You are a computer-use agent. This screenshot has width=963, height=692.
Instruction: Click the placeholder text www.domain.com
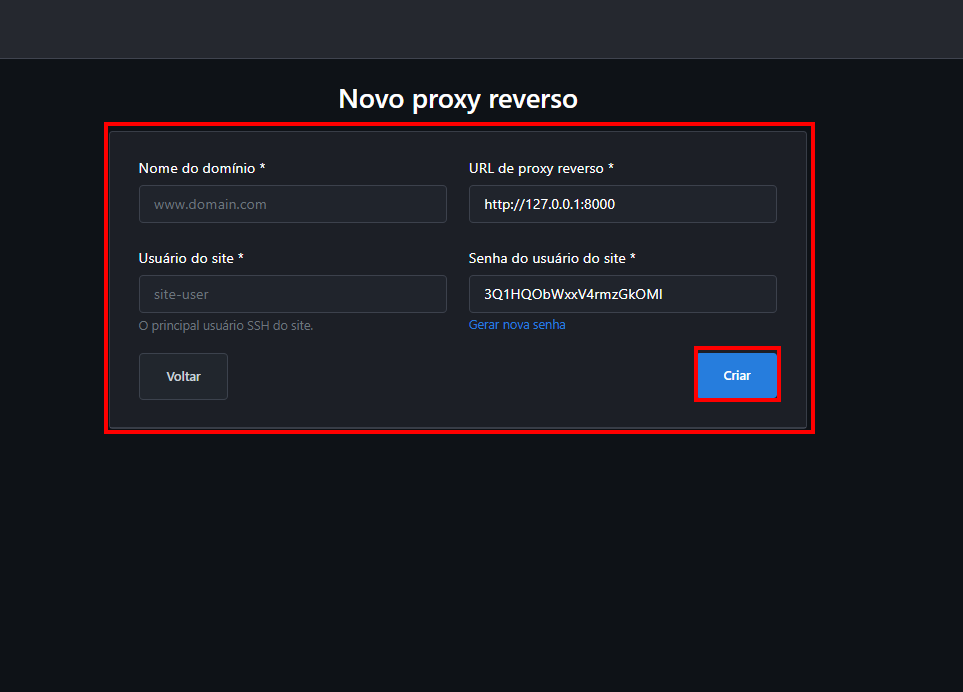207,204
